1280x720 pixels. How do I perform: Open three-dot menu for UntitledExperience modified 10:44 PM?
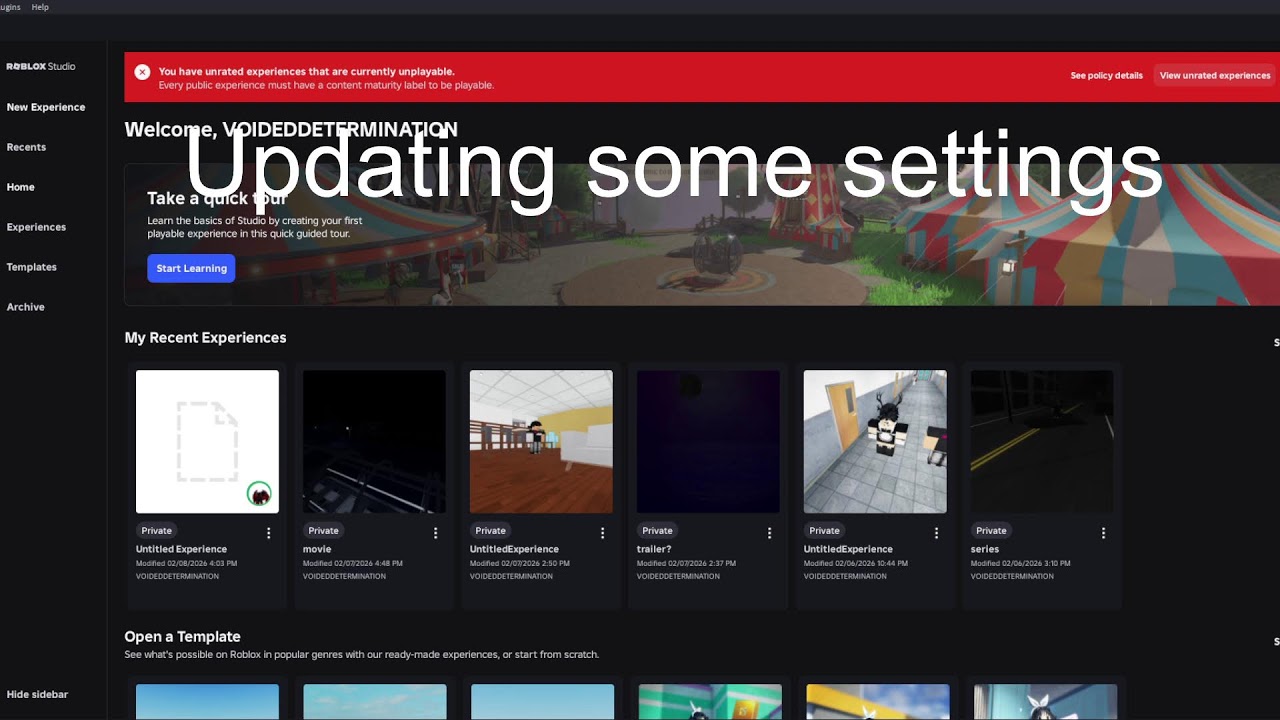[x=936, y=533]
